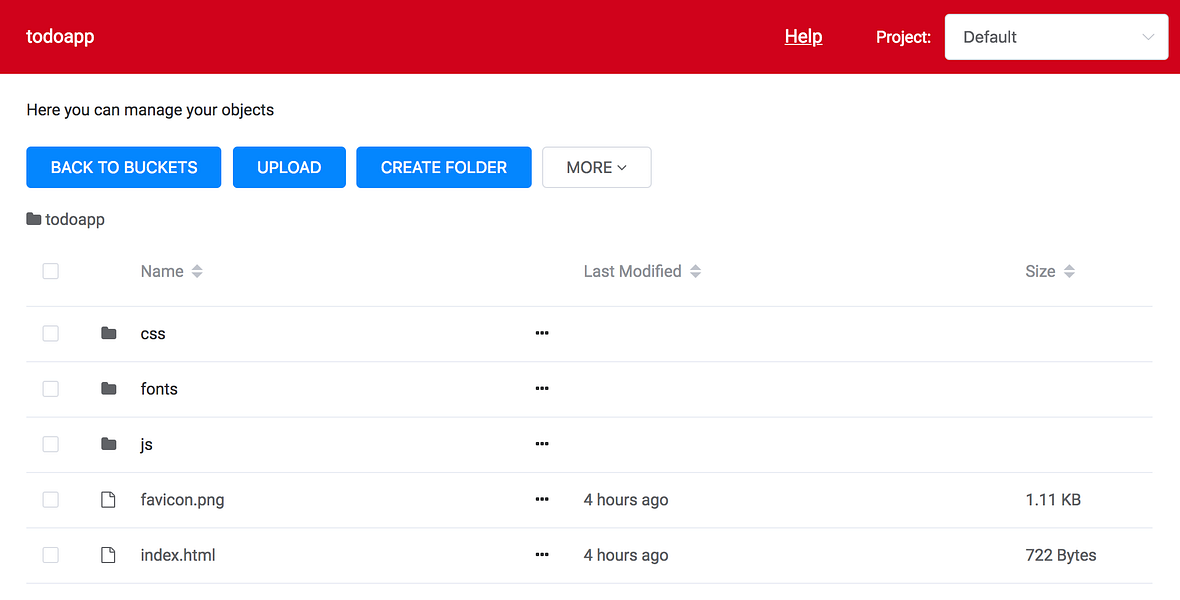Click the favicon.png file icon

pos(108,499)
